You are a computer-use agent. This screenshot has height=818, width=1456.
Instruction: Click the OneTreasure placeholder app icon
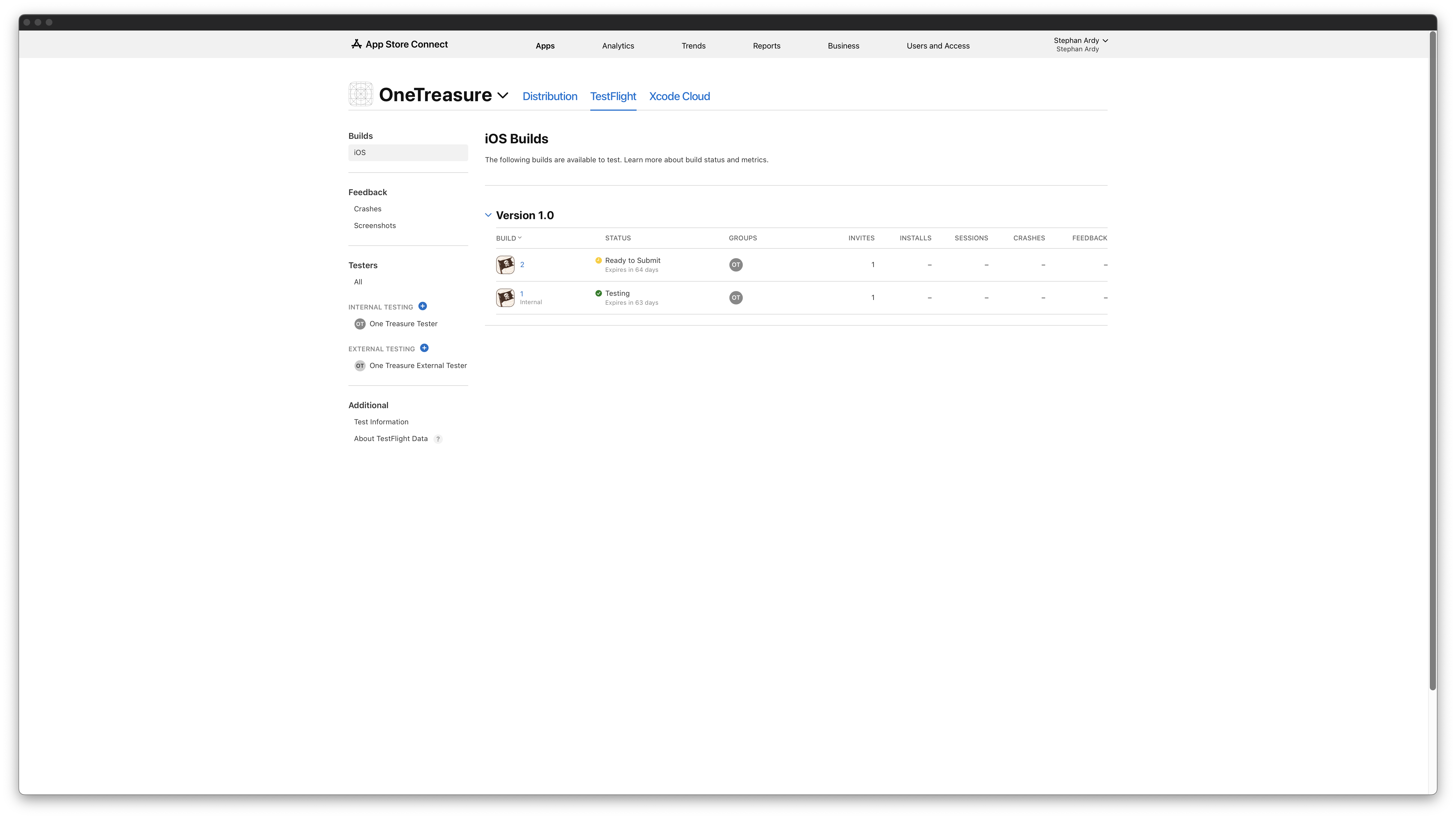361,95
